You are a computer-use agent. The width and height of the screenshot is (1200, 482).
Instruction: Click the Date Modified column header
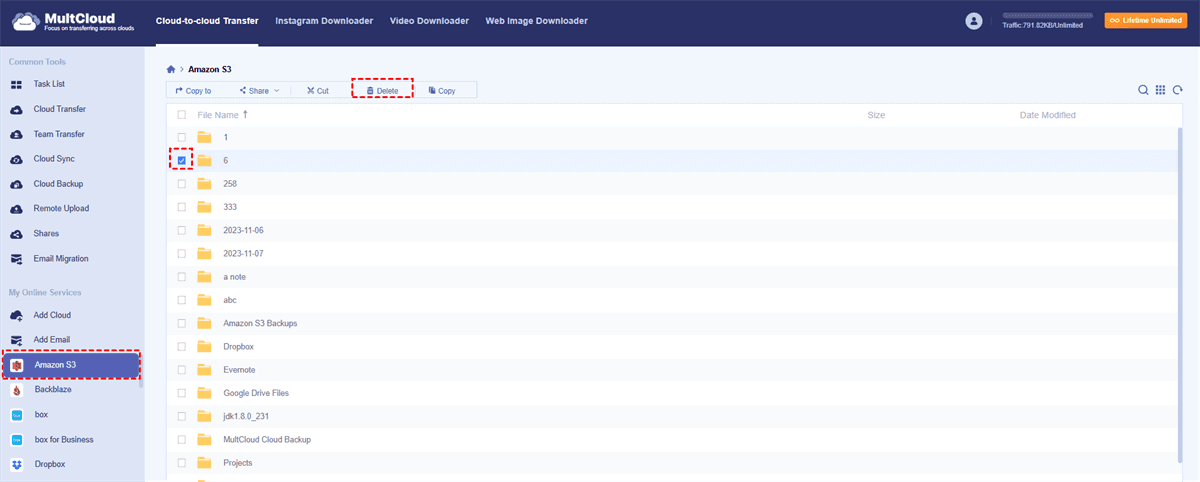1048,116
